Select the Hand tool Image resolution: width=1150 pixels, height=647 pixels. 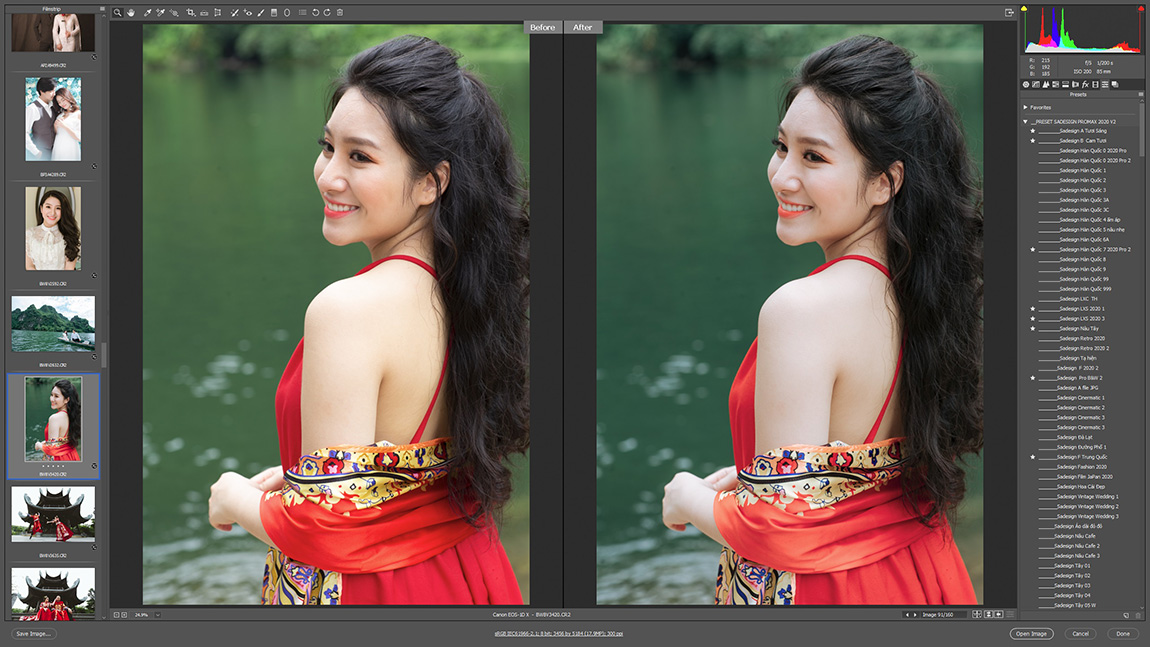131,12
